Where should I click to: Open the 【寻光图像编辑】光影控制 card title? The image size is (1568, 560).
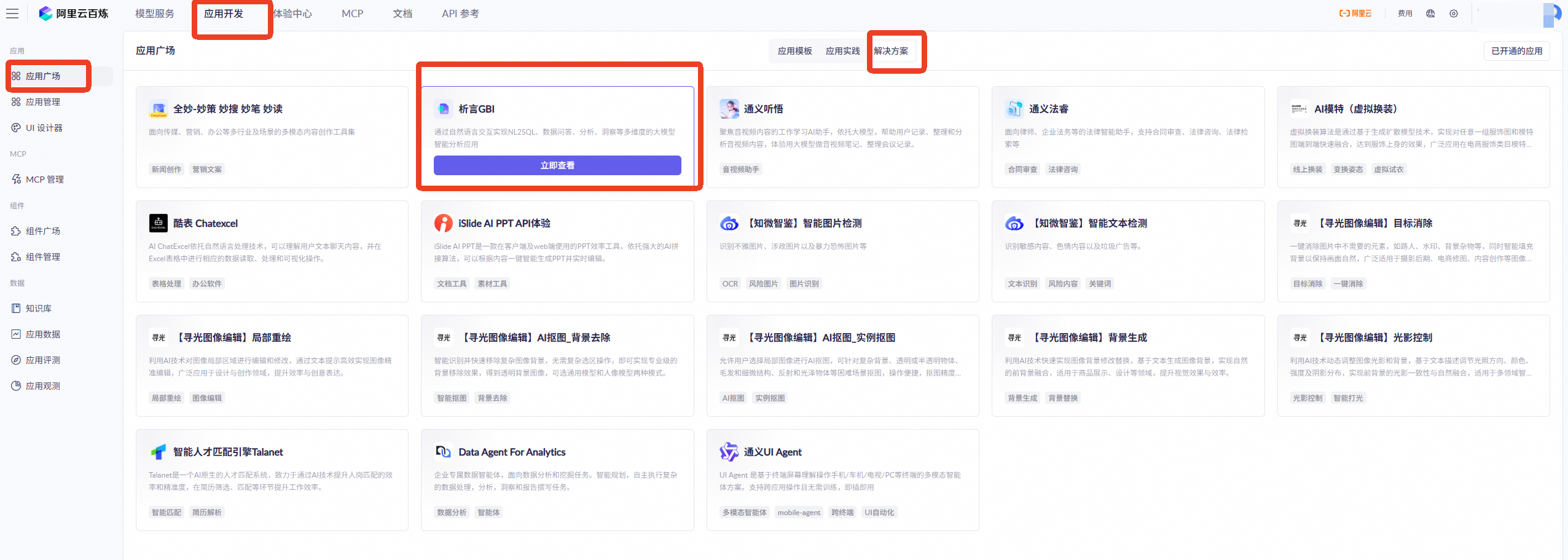click(1373, 337)
